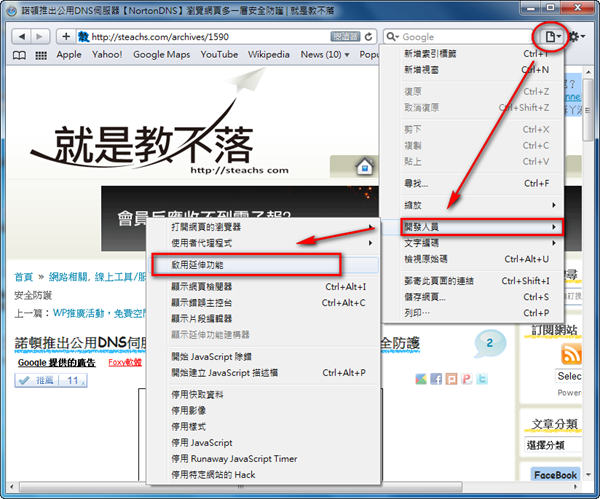Toggle 停用快取資料 option
The width and height of the screenshot is (600, 499).
pyautogui.click(x=263, y=395)
